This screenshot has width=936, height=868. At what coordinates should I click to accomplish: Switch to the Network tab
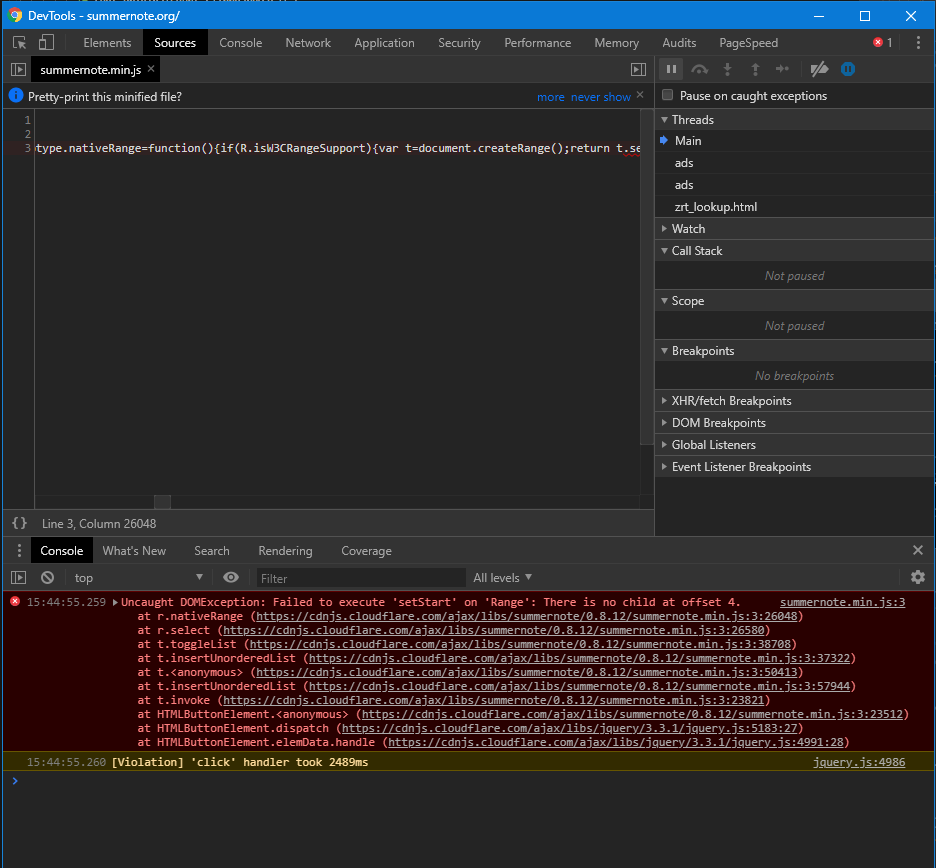(x=308, y=43)
